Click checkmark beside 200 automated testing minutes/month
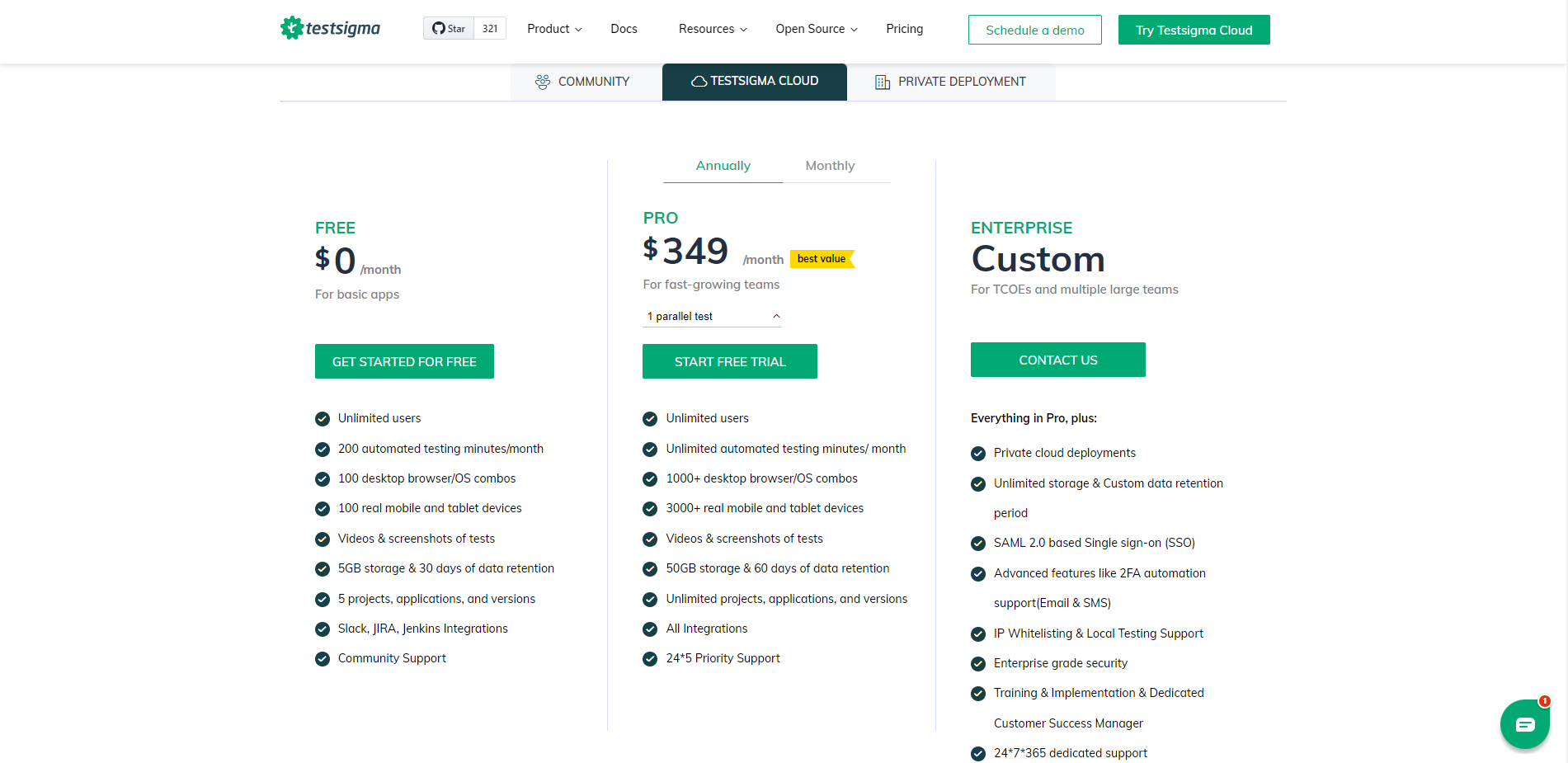 click(x=323, y=450)
